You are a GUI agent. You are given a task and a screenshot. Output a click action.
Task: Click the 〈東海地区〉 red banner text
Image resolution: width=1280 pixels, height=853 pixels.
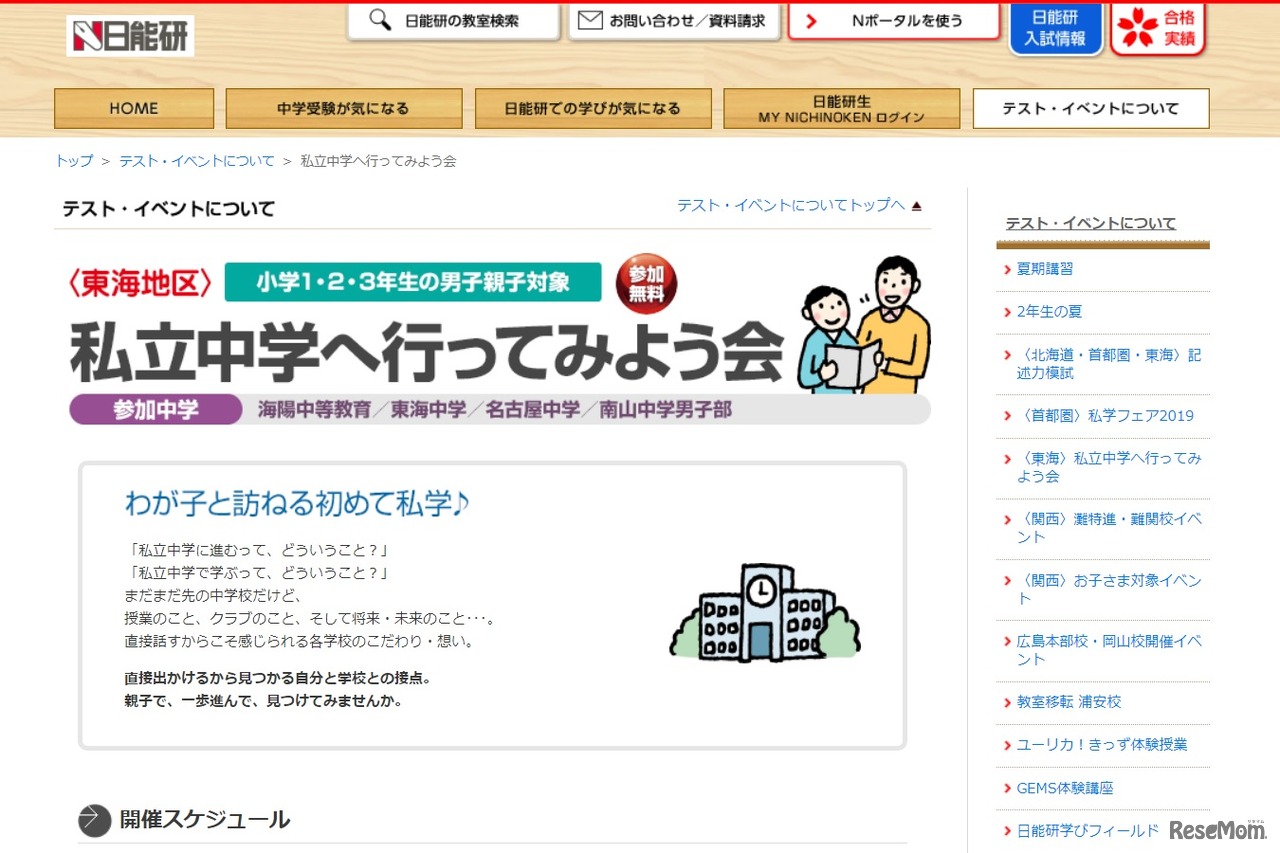tap(141, 283)
